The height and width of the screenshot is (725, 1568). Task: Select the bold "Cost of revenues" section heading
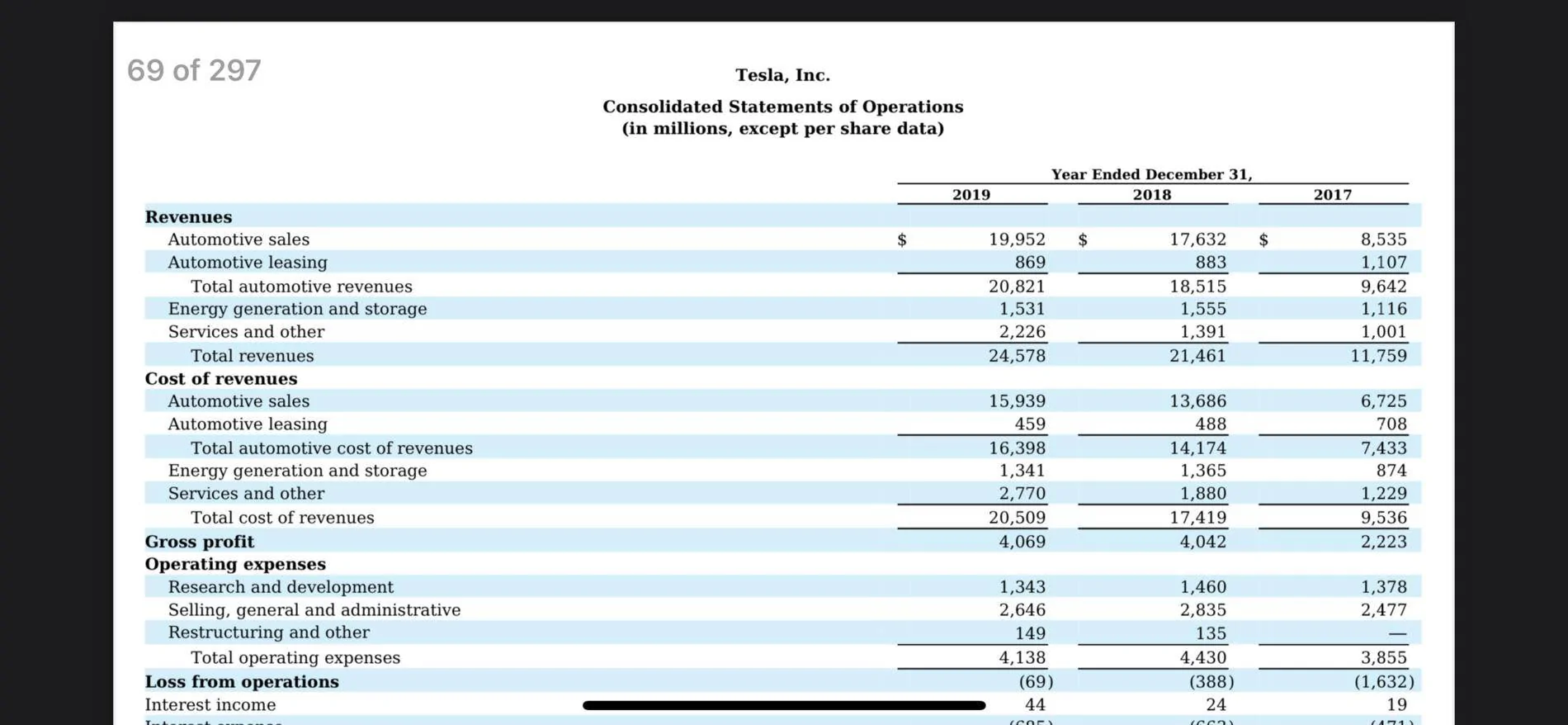click(221, 378)
